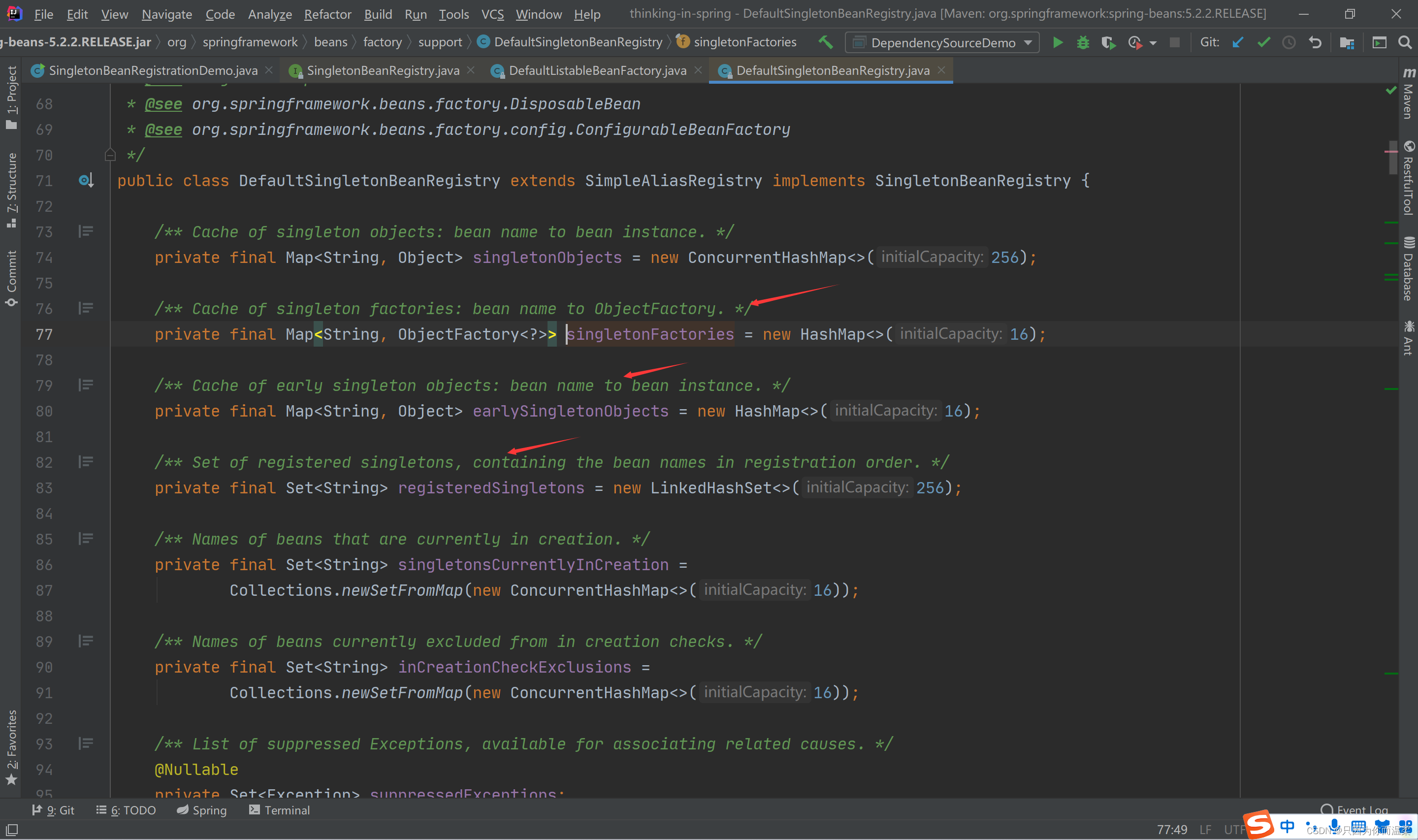This screenshot has width=1418, height=840.
Task: Click the Spring tool window button
Action: pos(202,810)
